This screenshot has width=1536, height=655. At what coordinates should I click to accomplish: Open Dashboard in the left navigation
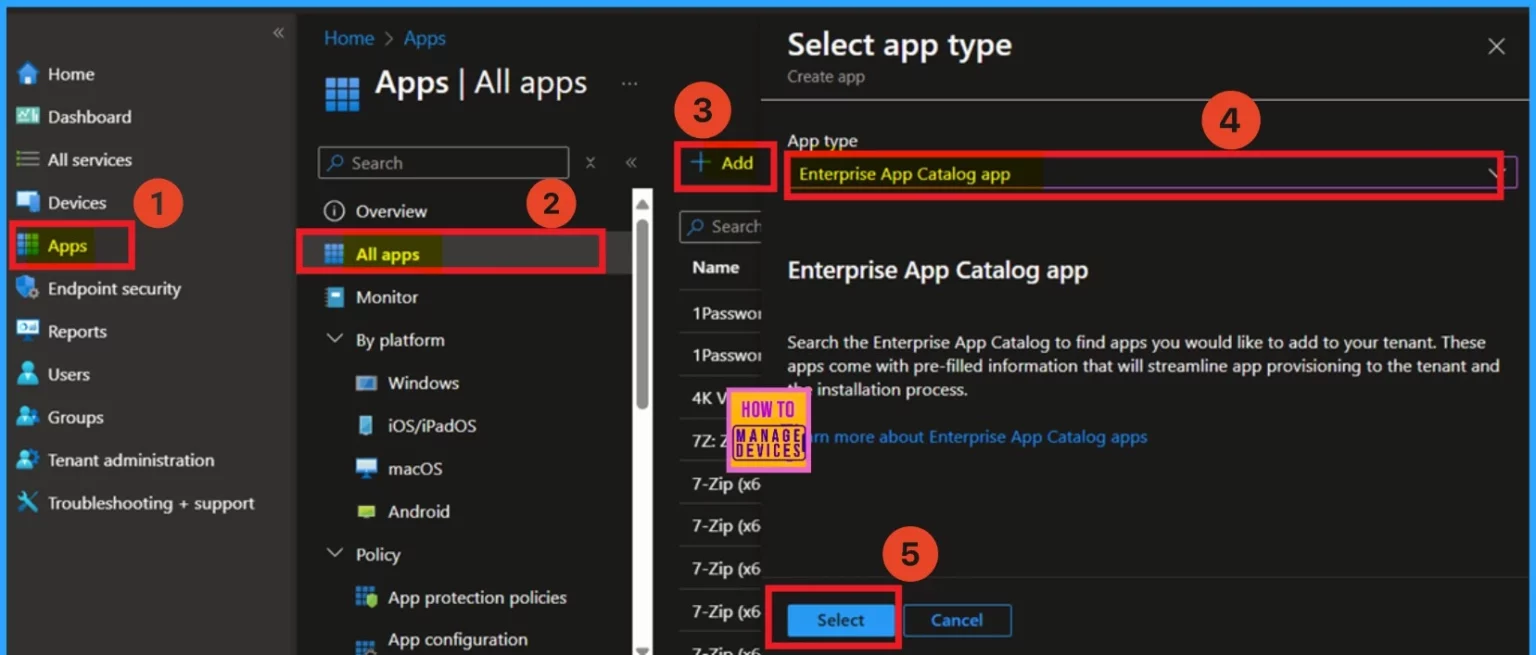(89, 117)
